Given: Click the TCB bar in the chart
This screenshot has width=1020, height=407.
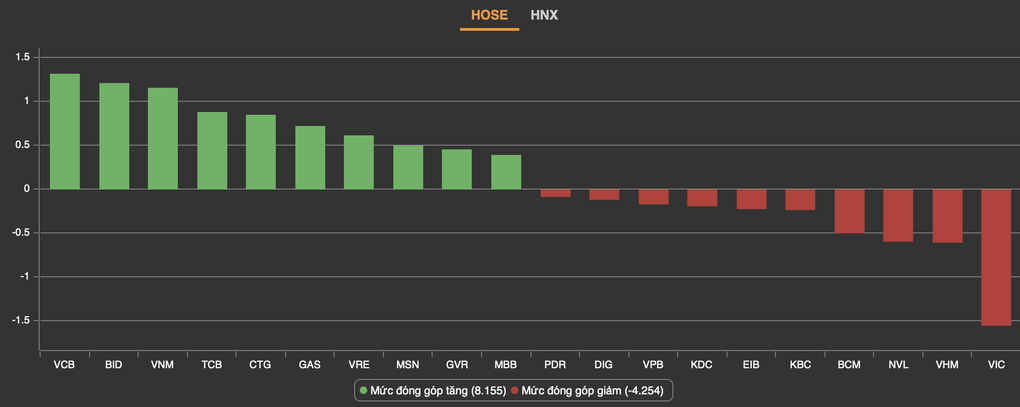Looking at the screenshot, I should 212,150.
